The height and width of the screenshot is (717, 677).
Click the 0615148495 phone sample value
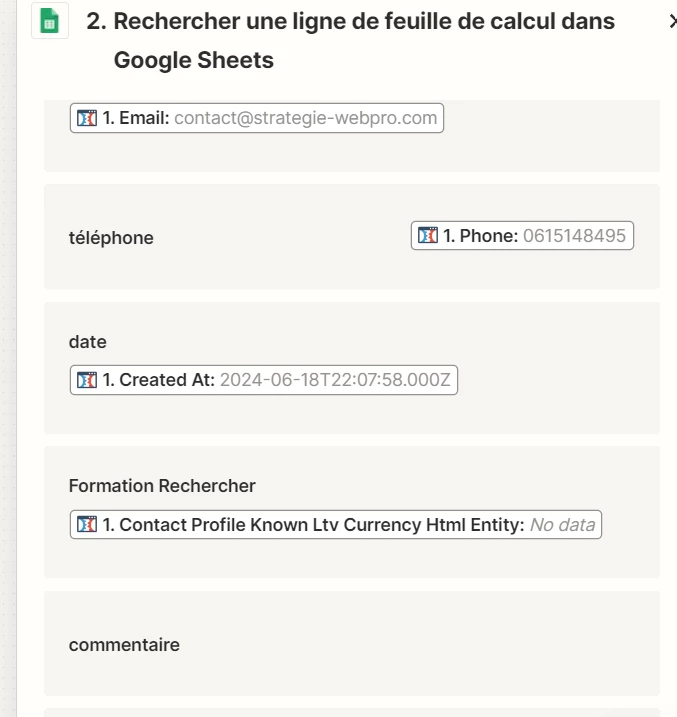(574, 236)
